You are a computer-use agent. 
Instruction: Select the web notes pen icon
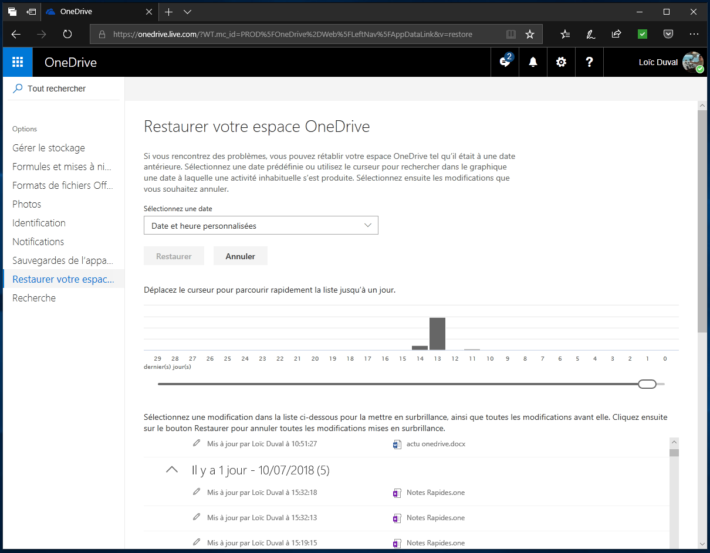coord(590,34)
